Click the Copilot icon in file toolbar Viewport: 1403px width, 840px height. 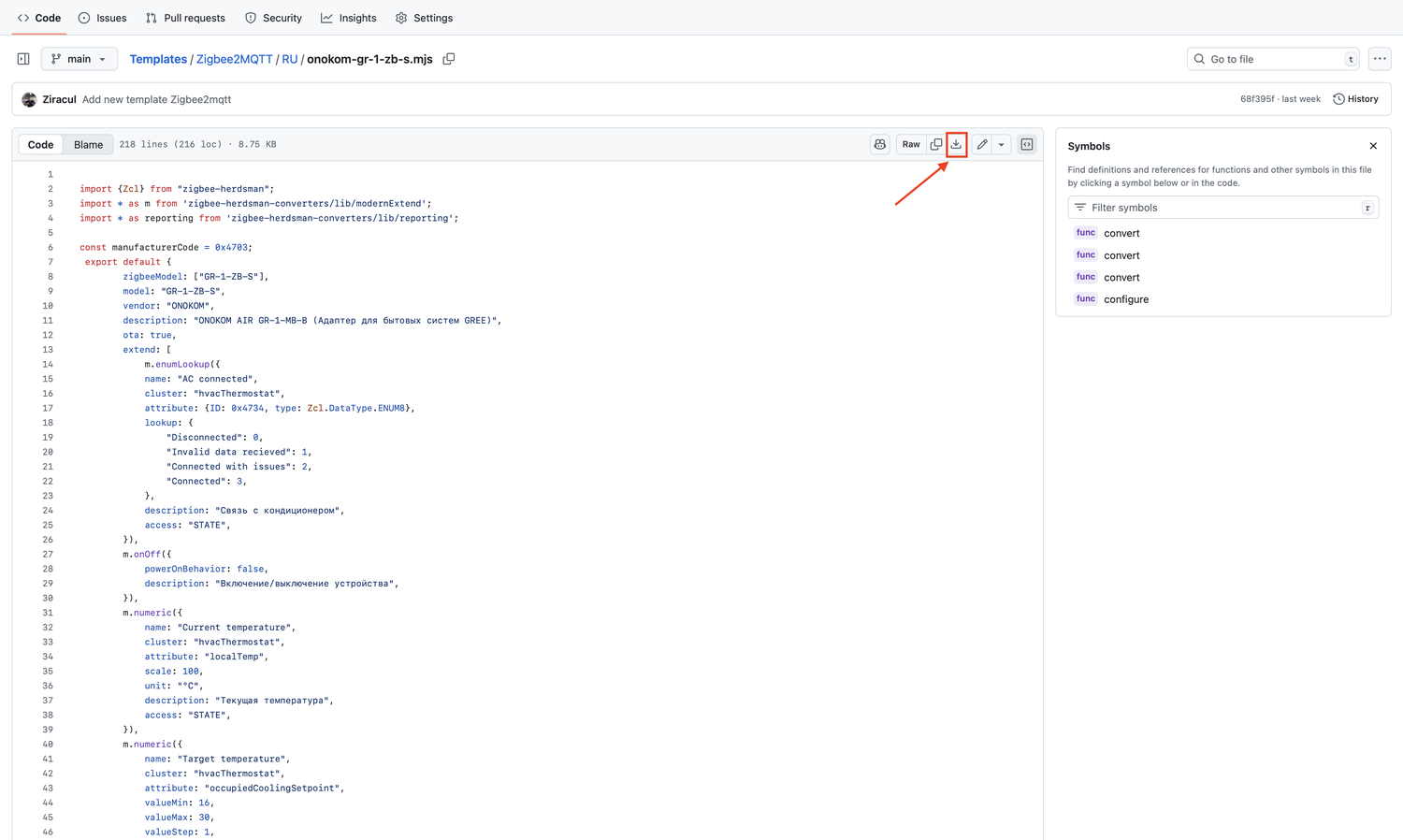(x=880, y=144)
